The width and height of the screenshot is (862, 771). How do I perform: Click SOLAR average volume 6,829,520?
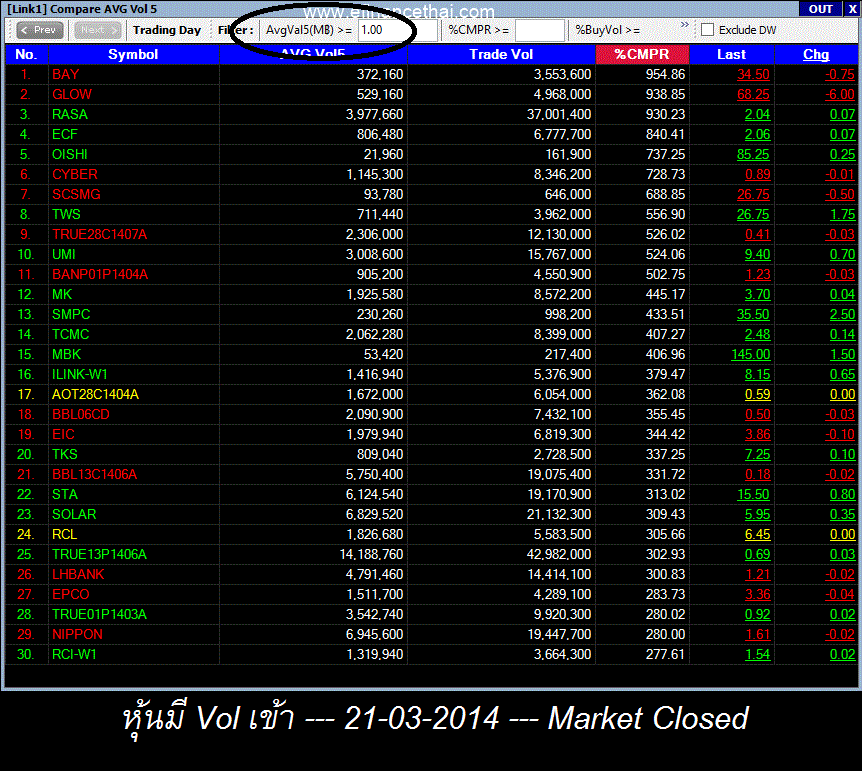click(374, 514)
